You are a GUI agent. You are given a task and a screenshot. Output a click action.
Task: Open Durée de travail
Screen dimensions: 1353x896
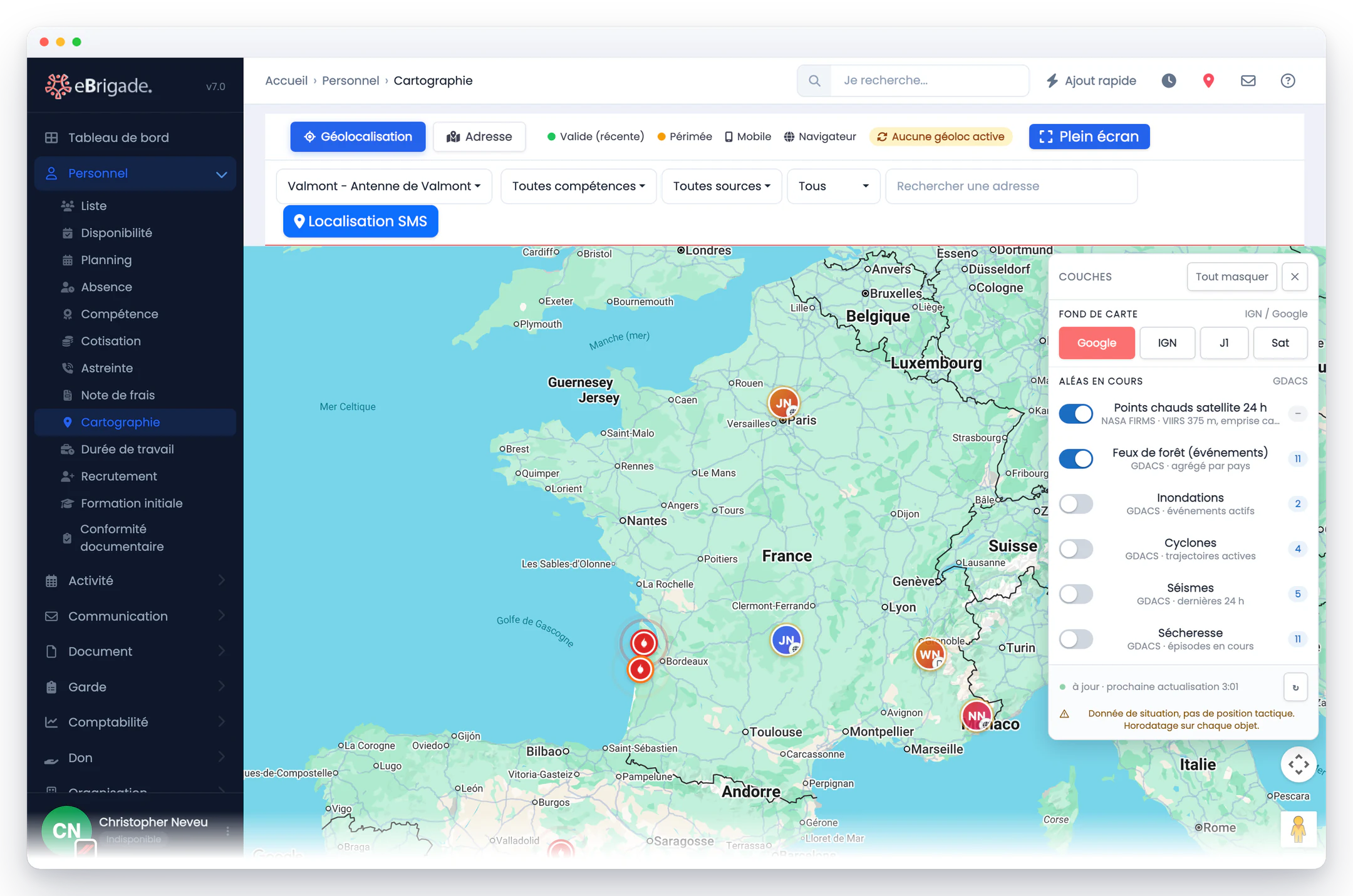(x=135, y=449)
